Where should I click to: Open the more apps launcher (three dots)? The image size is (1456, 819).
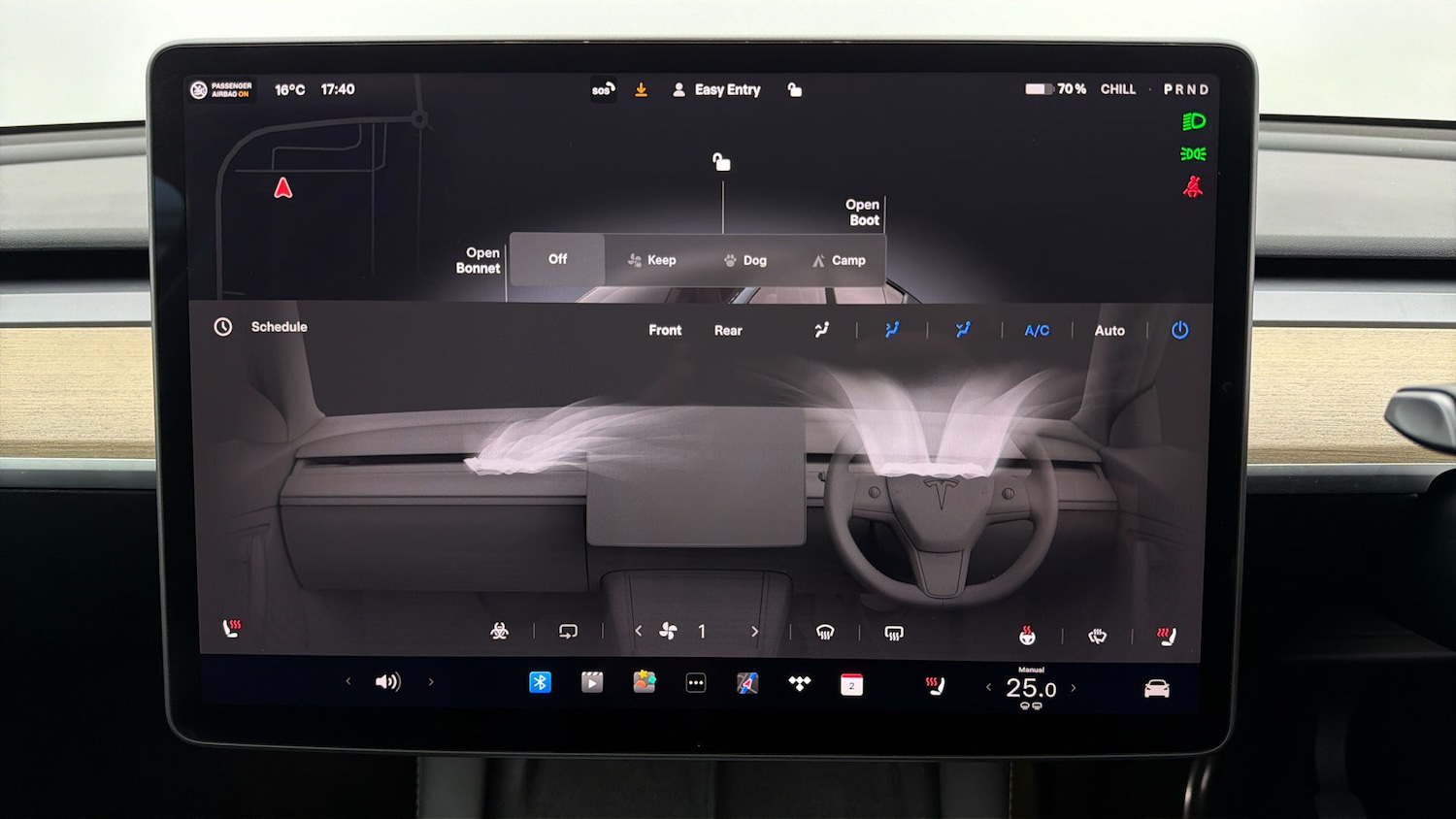click(695, 683)
